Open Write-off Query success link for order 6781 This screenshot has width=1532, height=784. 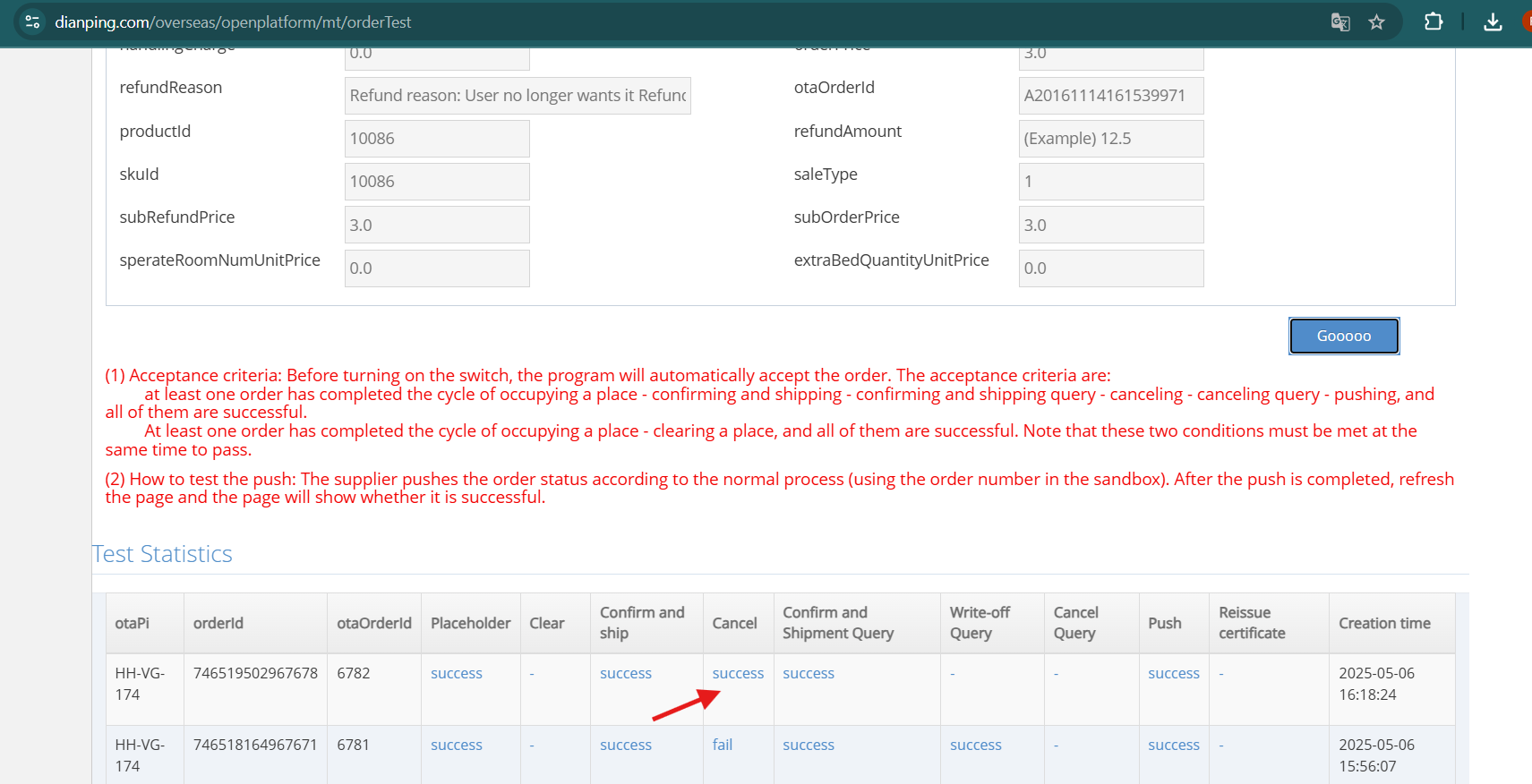tap(975, 745)
